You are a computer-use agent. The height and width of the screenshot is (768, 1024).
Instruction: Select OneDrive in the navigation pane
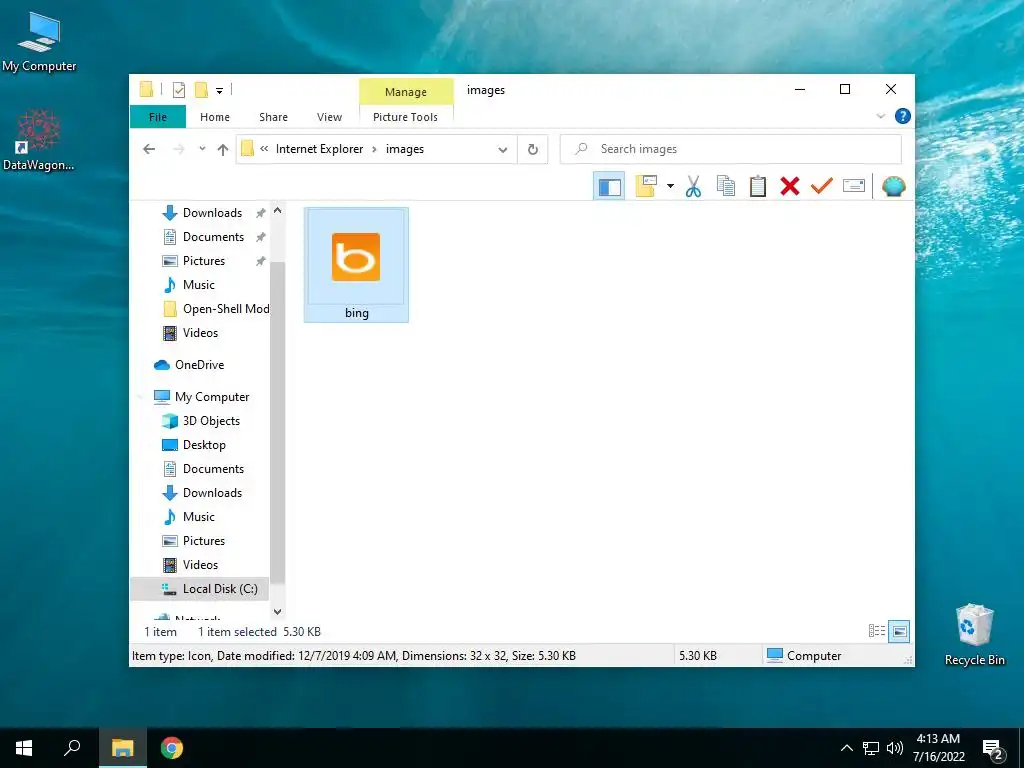pos(199,365)
